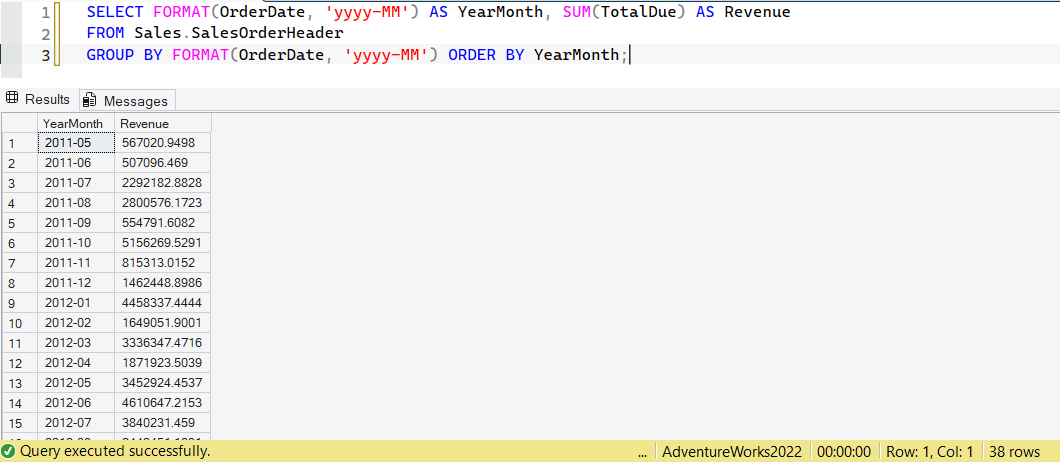Click cell 2012-07 in results
This screenshot has width=1060, height=462.
pyautogui.click(x=76, y=422)
